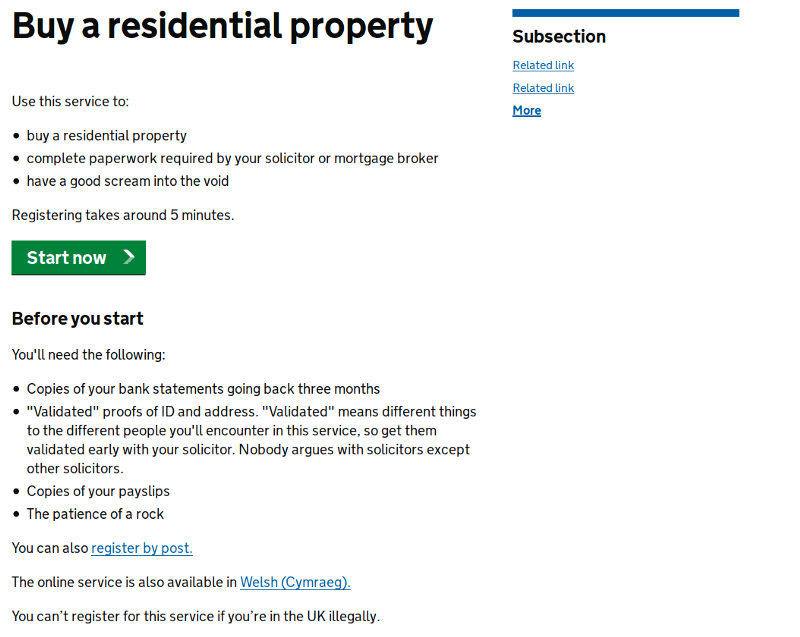Click the 'Use this service to:' text
This screenshot has height=637, width=800.
[70, 102]
